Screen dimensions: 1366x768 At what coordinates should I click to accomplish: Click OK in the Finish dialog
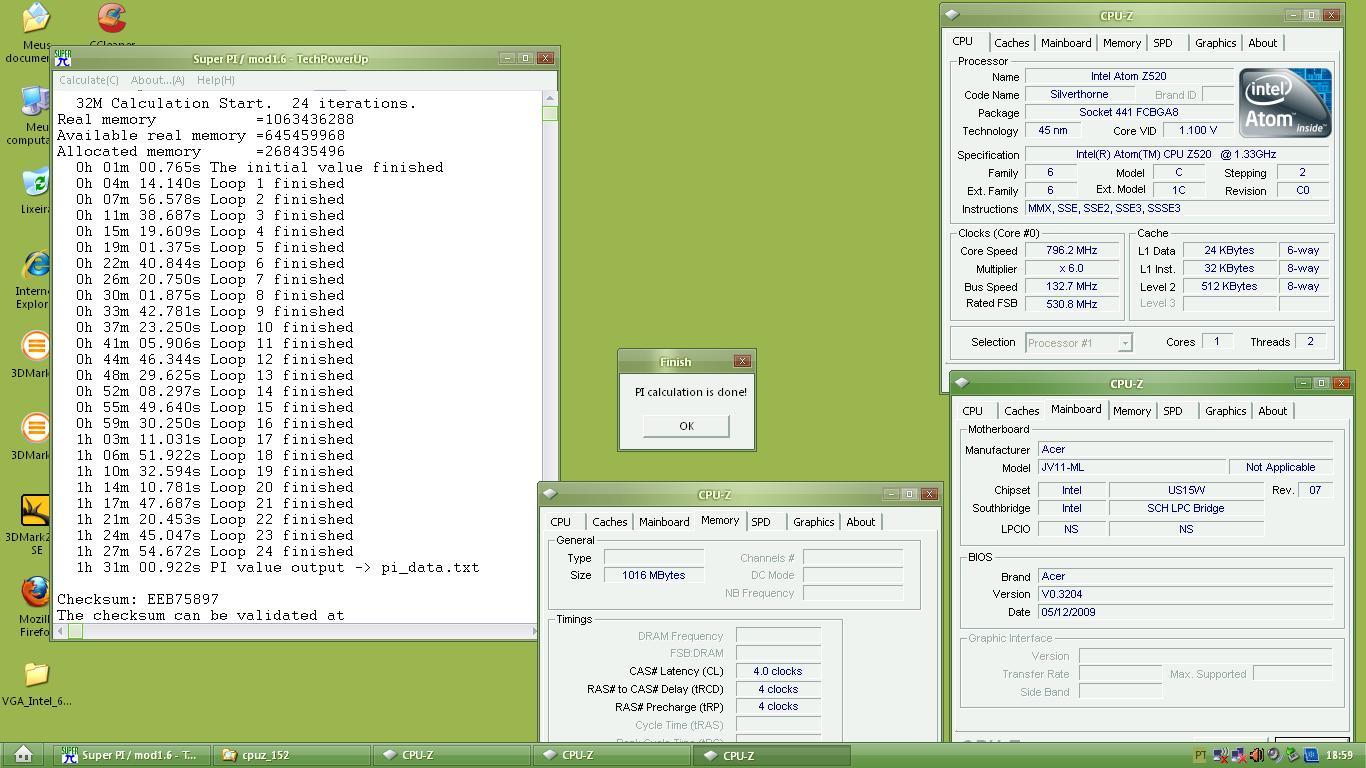coord(686,426)
